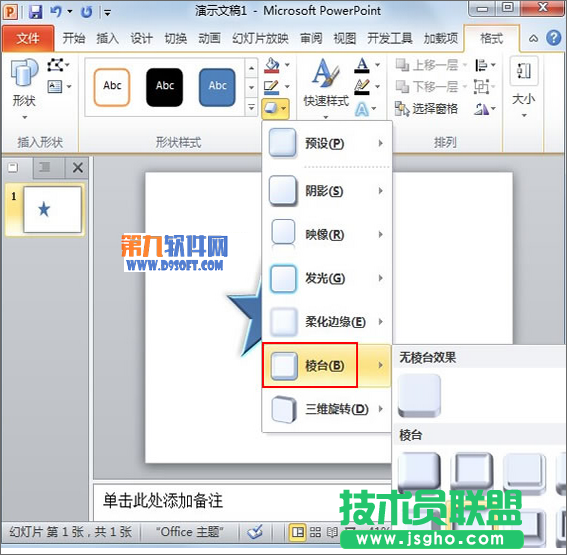Open the 大小 size button
567x555 pixels.
pyautogui.click(x=524, y=88)
